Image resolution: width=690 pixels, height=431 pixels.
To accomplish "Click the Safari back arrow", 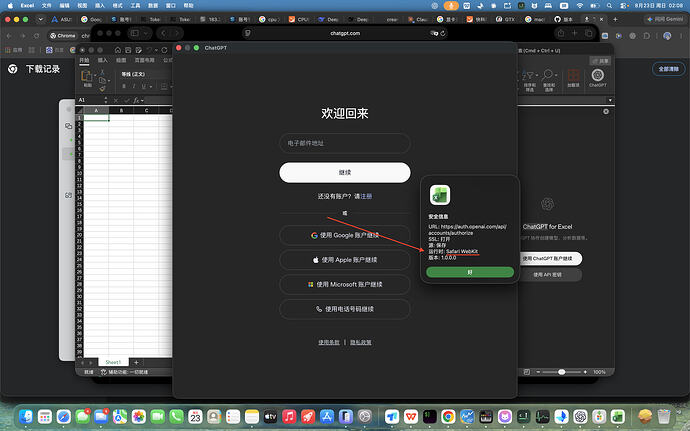I will point(164,33).
